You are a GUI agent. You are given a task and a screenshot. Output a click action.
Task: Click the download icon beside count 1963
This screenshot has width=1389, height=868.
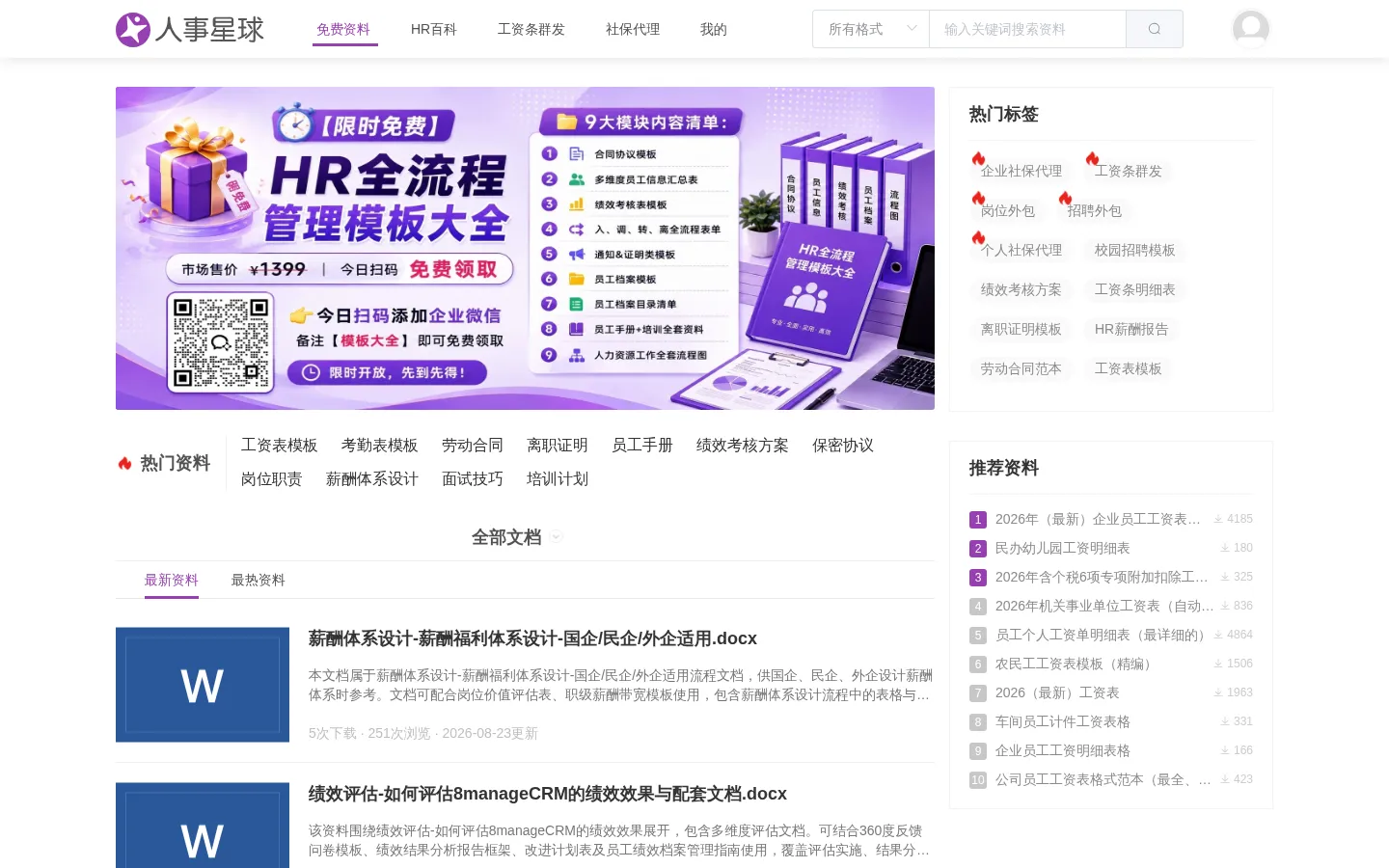(1218, 692)
